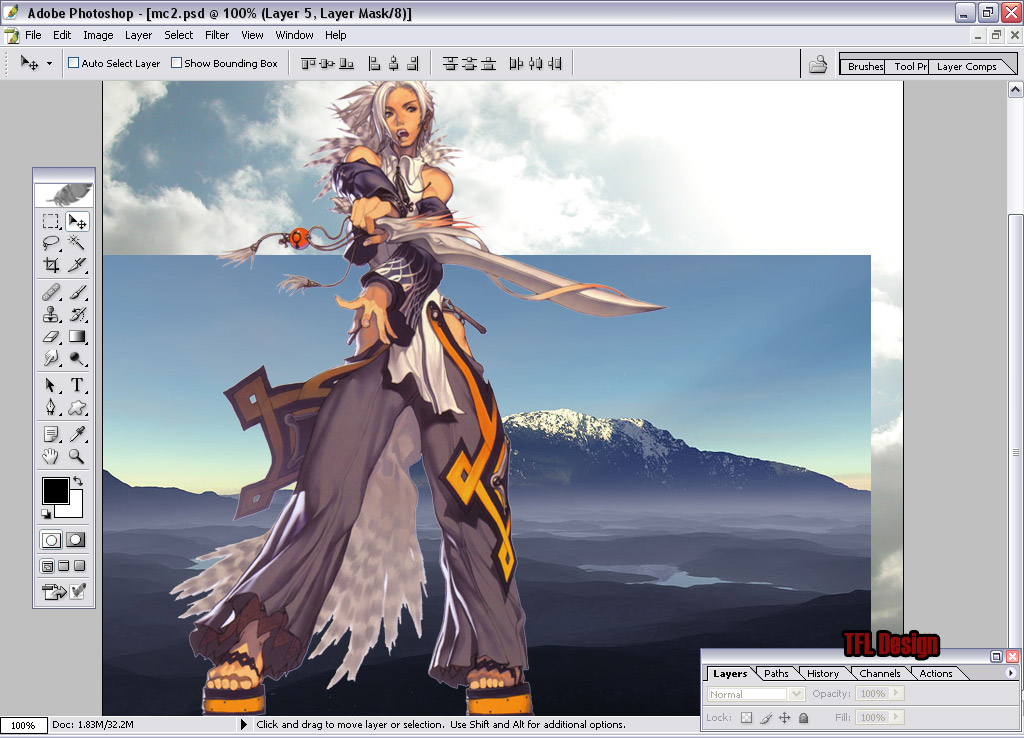Switch to the Paths tab
The image size is (1024, 738).
(x=776, y=673)
